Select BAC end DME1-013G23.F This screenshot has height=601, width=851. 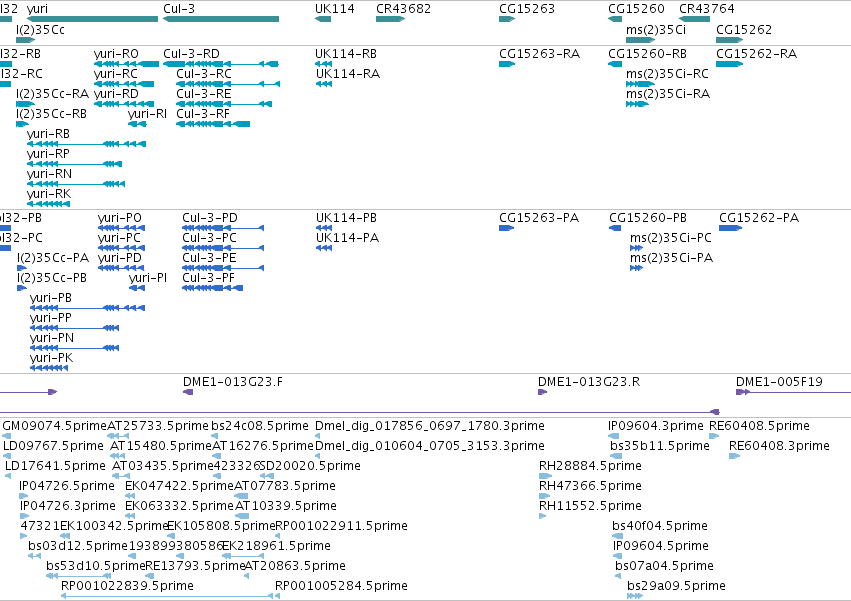(x=188, y=392)
